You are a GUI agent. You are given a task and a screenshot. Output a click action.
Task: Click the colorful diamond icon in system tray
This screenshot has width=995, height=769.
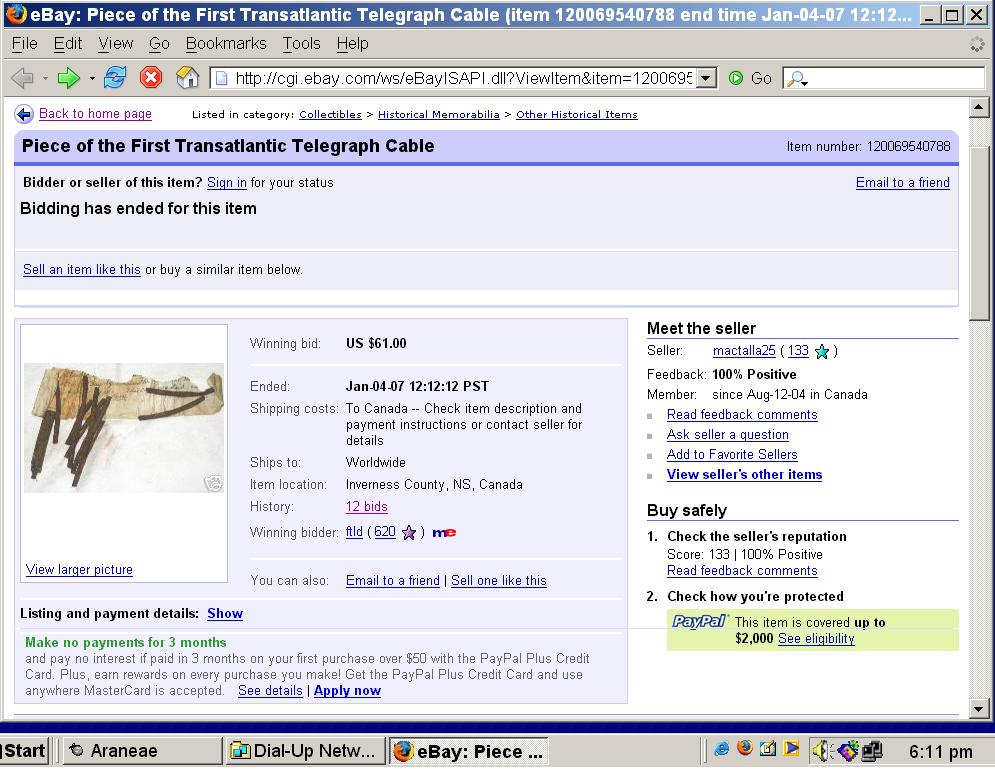[x=848, y=751]
